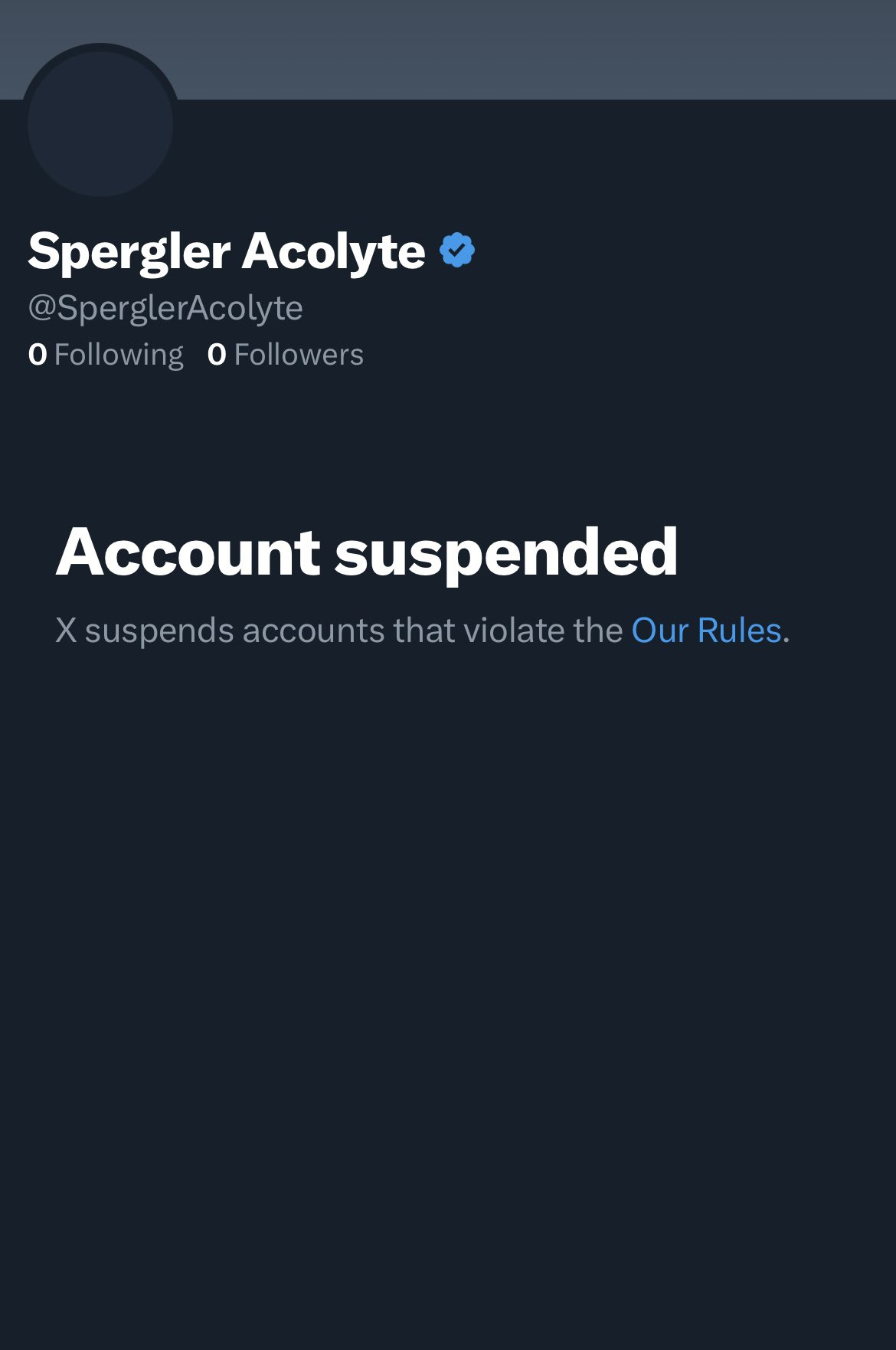896x1350 pixels.
Task: Select the @SperglerAcolyte handle text
Action: [x=165, y=308]
